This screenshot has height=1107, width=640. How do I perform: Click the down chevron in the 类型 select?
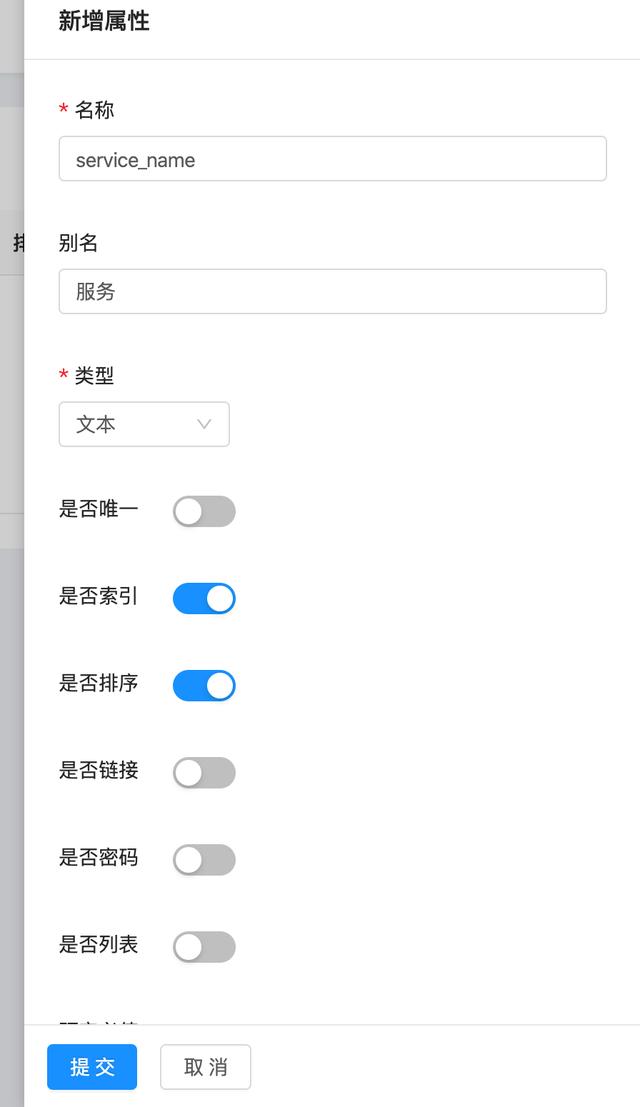[204, 424]
